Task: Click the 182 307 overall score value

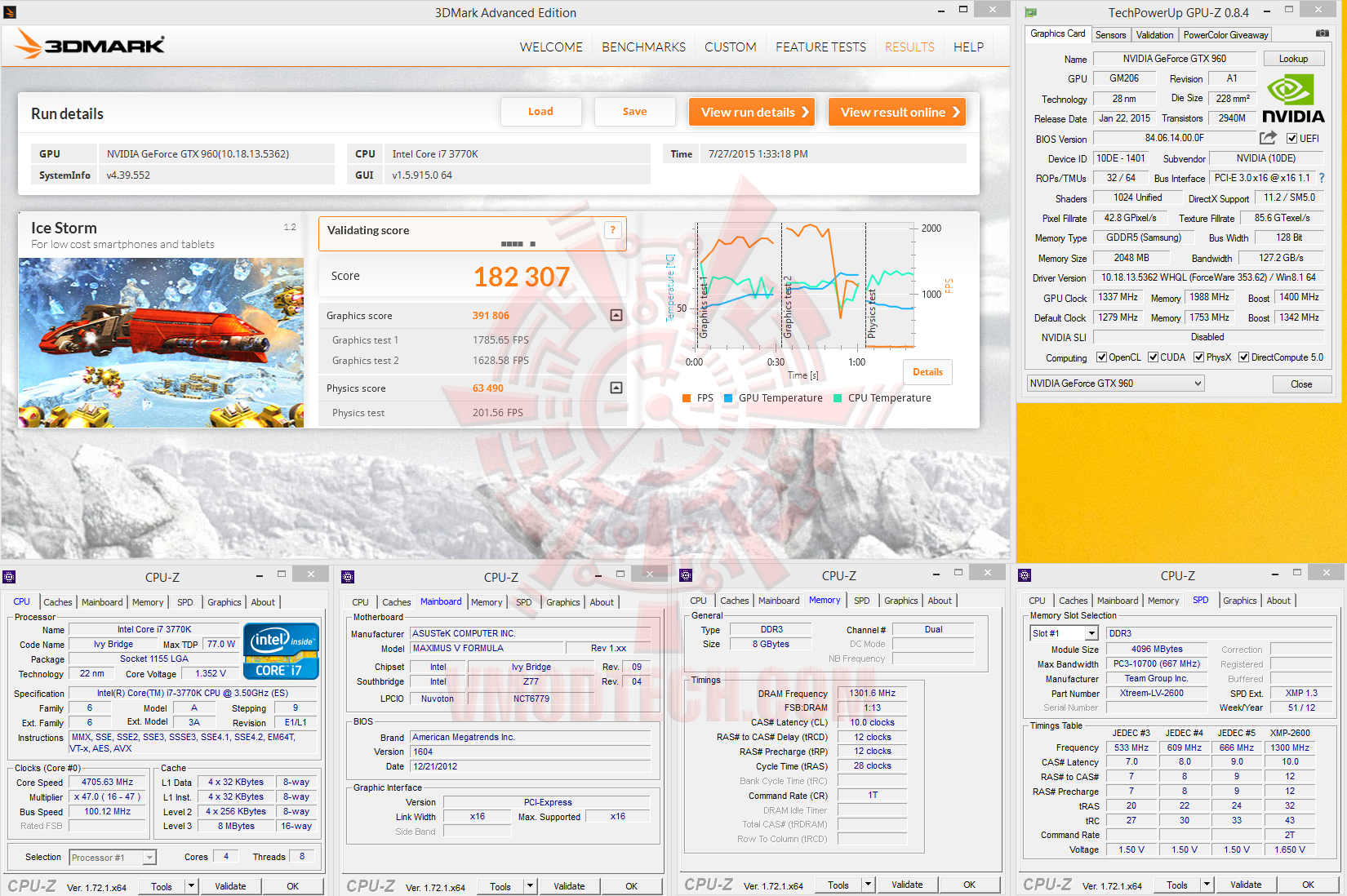Action: (522, 277)
